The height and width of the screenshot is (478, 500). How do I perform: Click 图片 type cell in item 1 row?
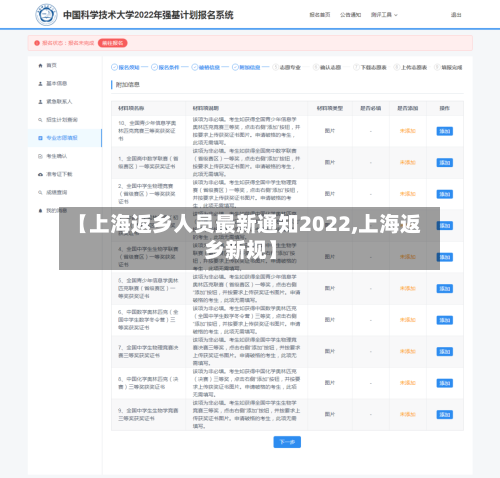point(330,162)
